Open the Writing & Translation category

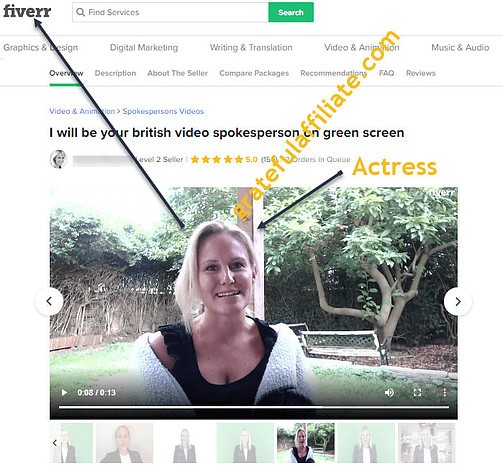251,48
